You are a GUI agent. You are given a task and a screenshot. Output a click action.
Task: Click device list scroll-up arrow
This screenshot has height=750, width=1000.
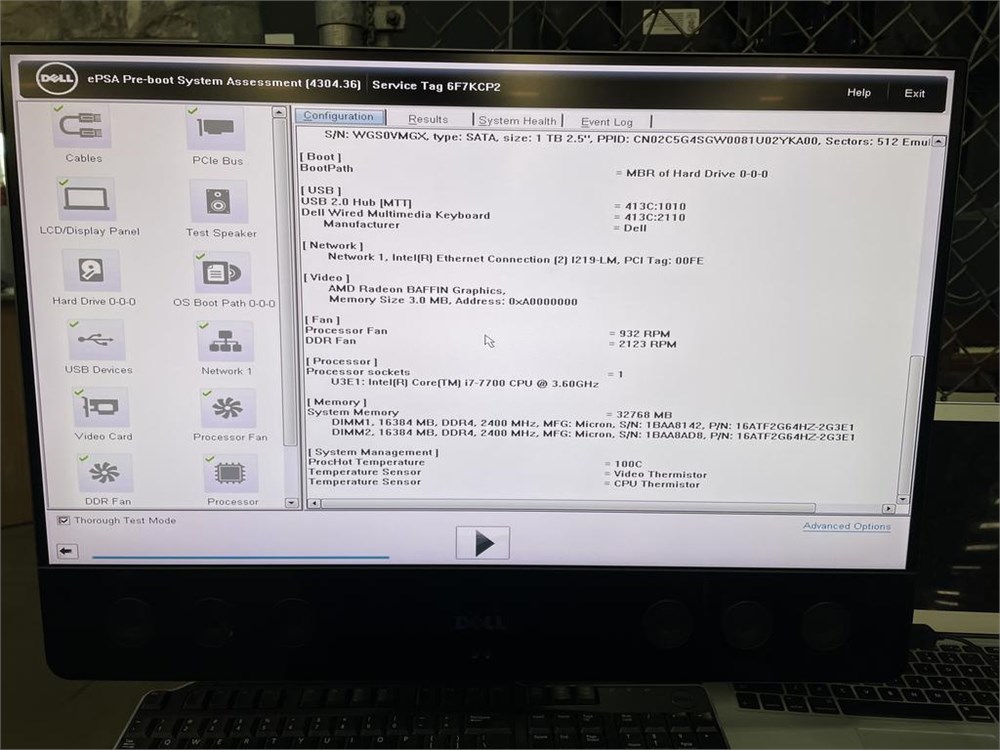(279, 112)
